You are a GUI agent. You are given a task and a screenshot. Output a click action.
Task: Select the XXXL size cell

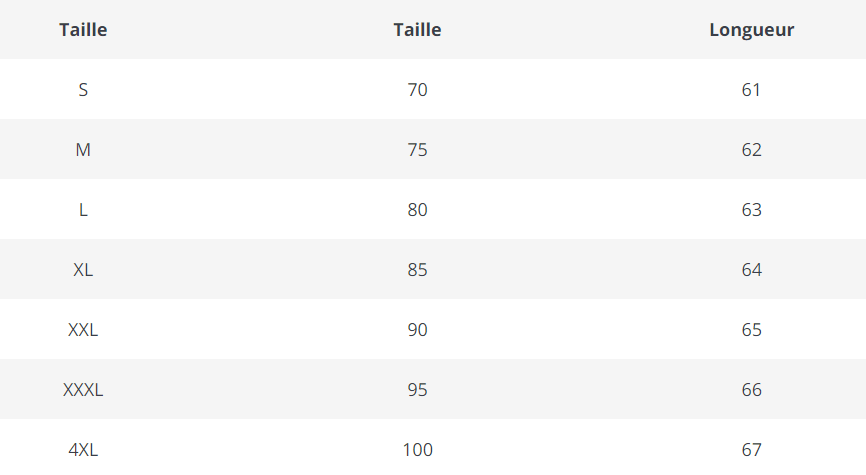click(83, 390)
